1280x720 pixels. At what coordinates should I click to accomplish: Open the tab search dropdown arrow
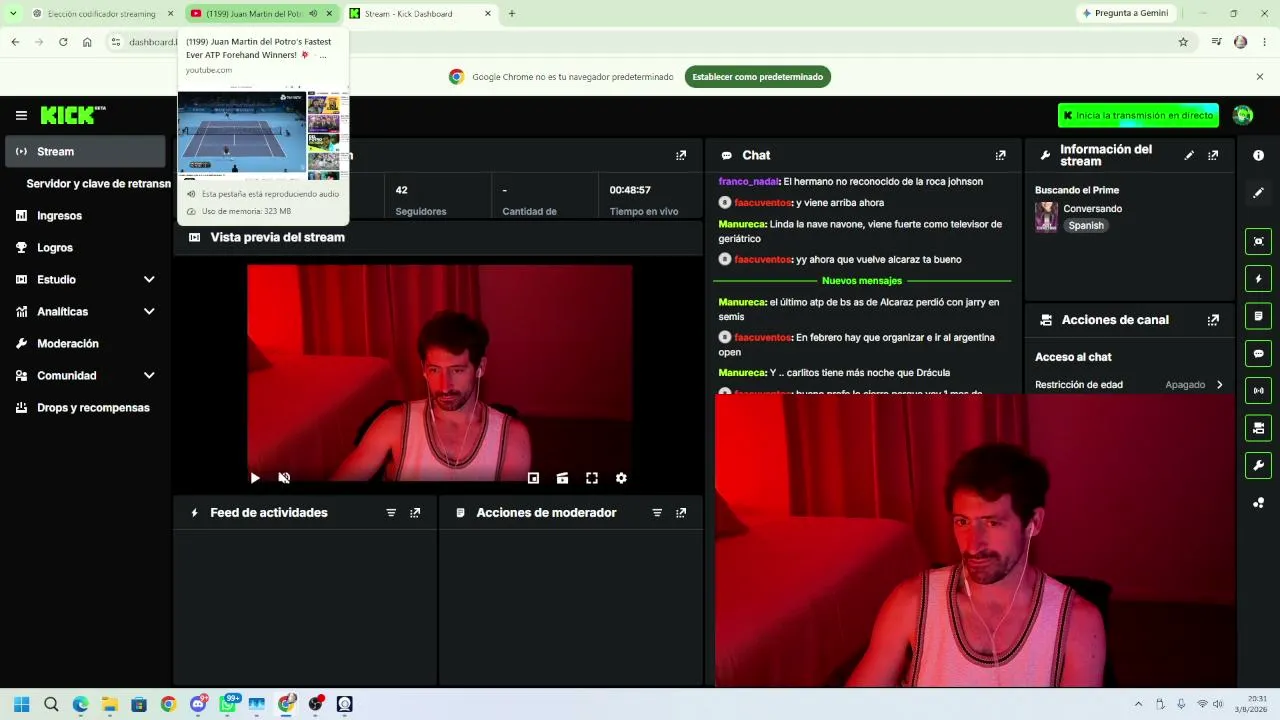coord(13,14)
